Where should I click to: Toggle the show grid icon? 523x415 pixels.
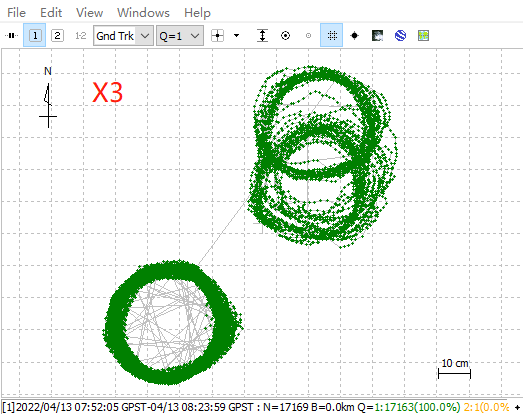[x=332, y=35]
